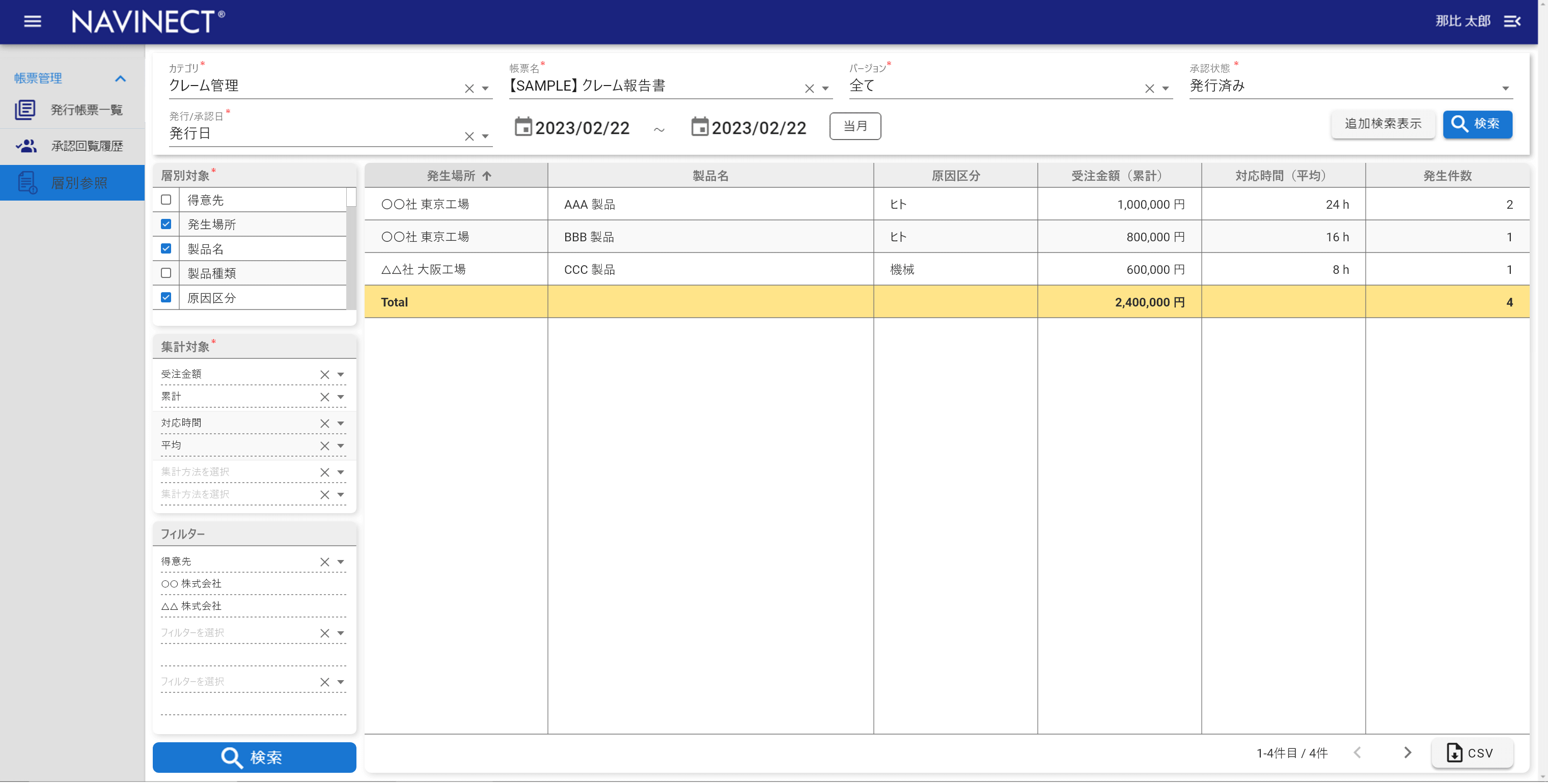
Task: Open the 対応時間 aggregation dropdown
Action: (341, 424)
